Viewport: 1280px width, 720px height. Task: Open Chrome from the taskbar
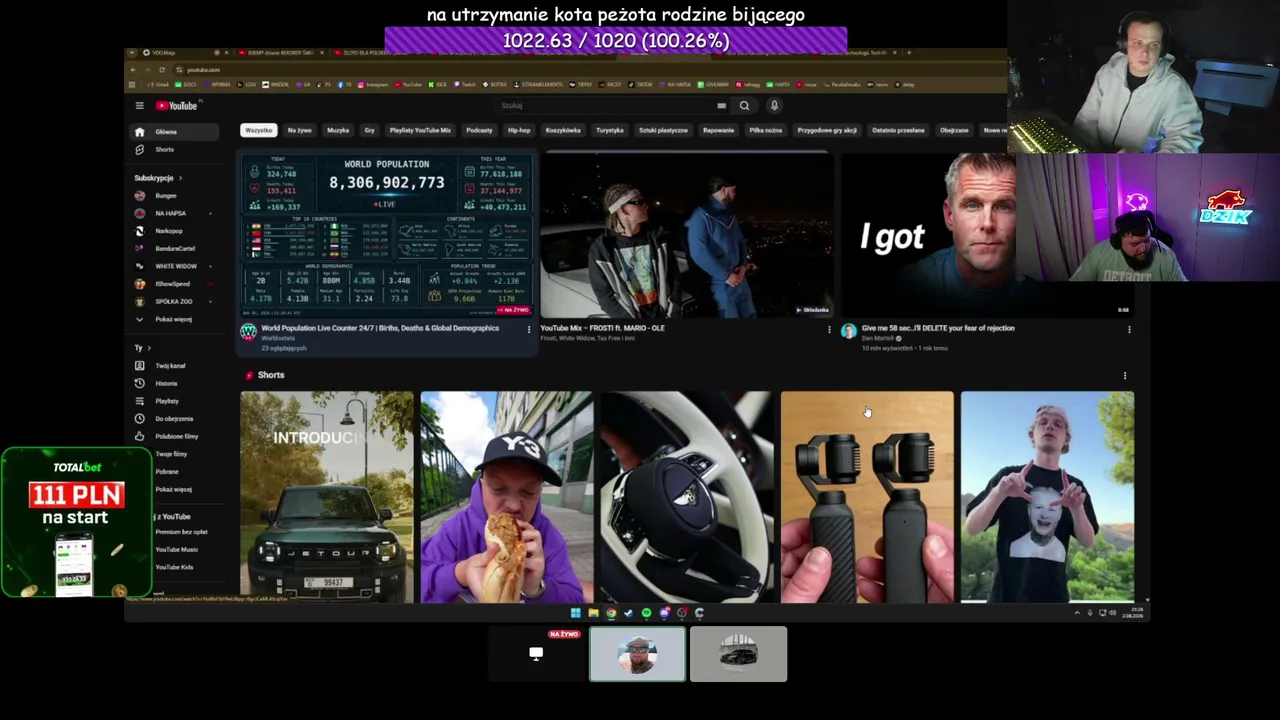[x=611, y=613]
